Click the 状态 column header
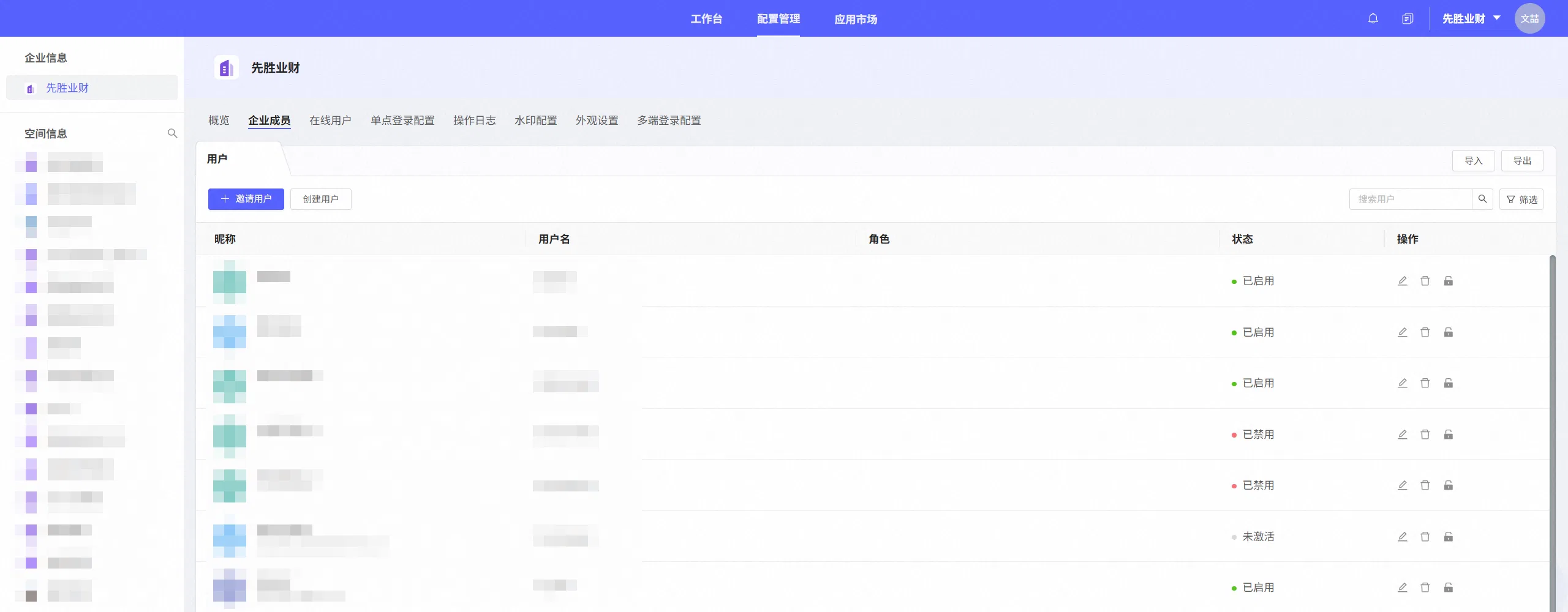 [x=1242, y=239]
